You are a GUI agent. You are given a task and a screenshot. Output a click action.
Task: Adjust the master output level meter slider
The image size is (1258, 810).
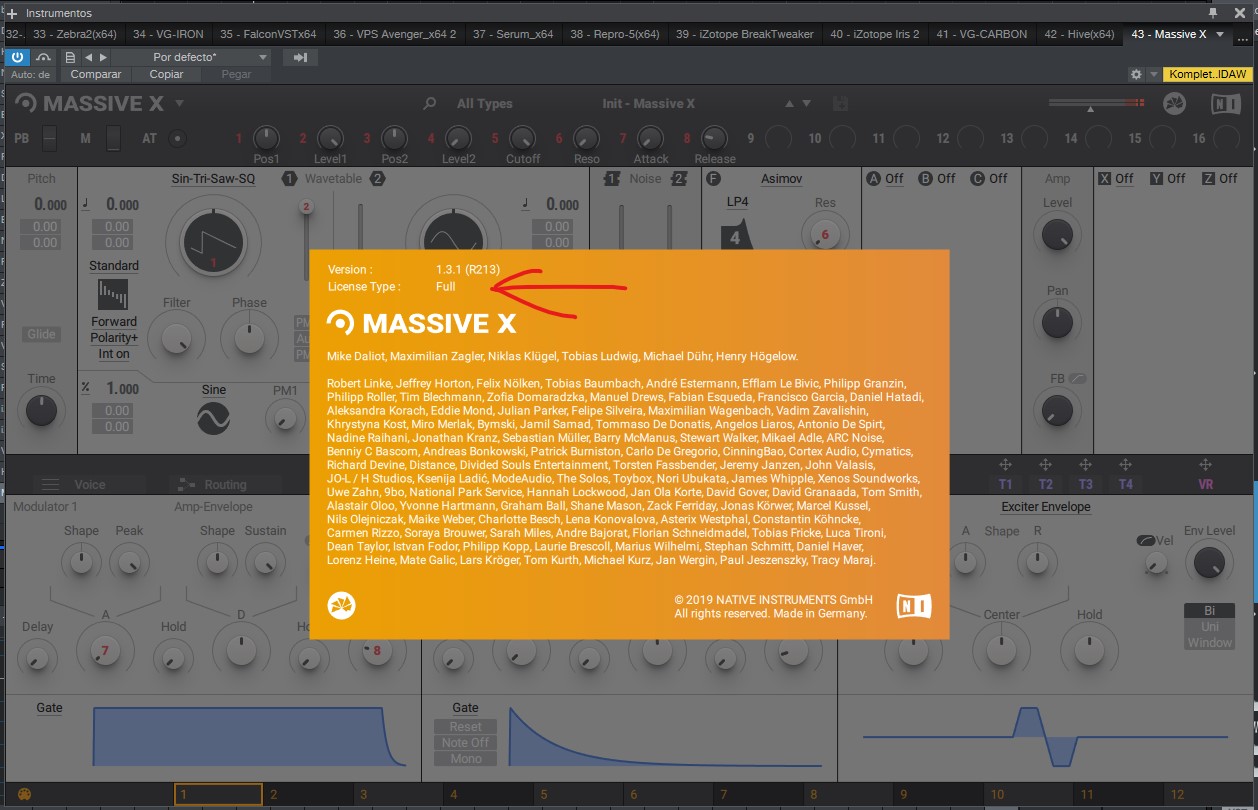pyautogui.click(x=1096, y=103)
